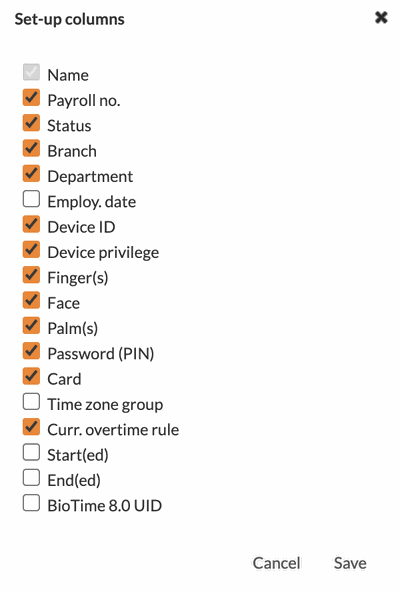The image size is (400, 592).
Task: Click the Cancel button
Action: (276, 563)
